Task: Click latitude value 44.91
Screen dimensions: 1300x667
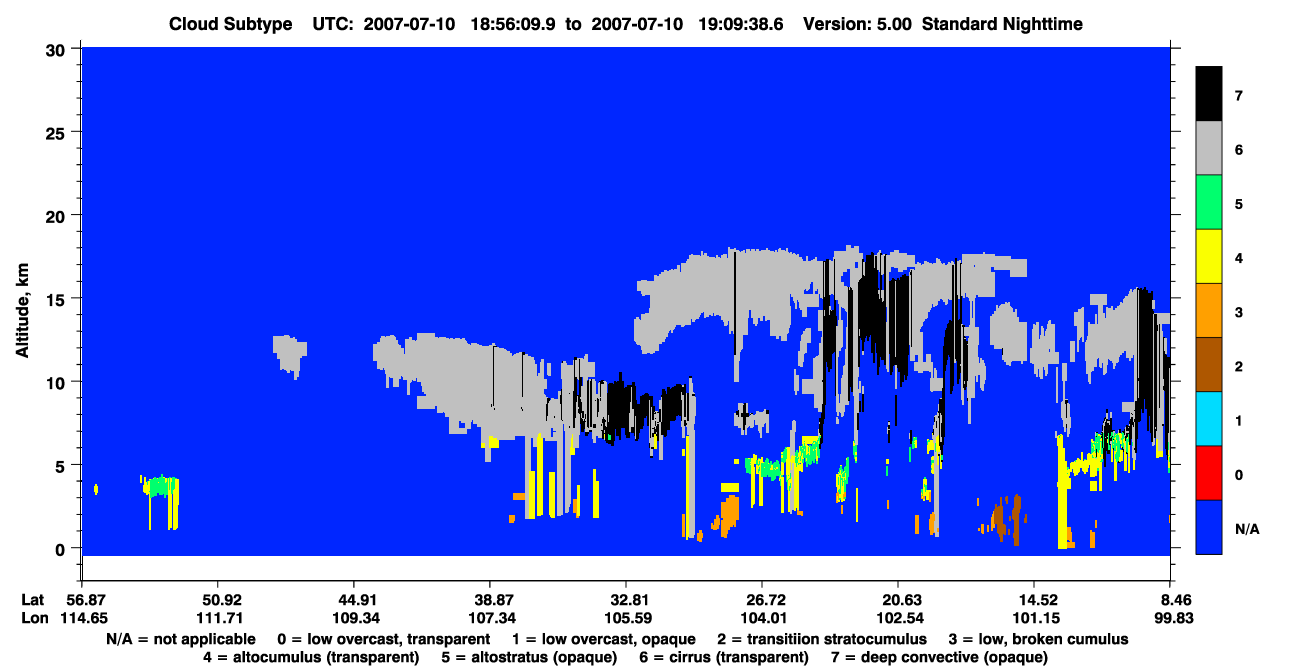Action: click(354, 600)
